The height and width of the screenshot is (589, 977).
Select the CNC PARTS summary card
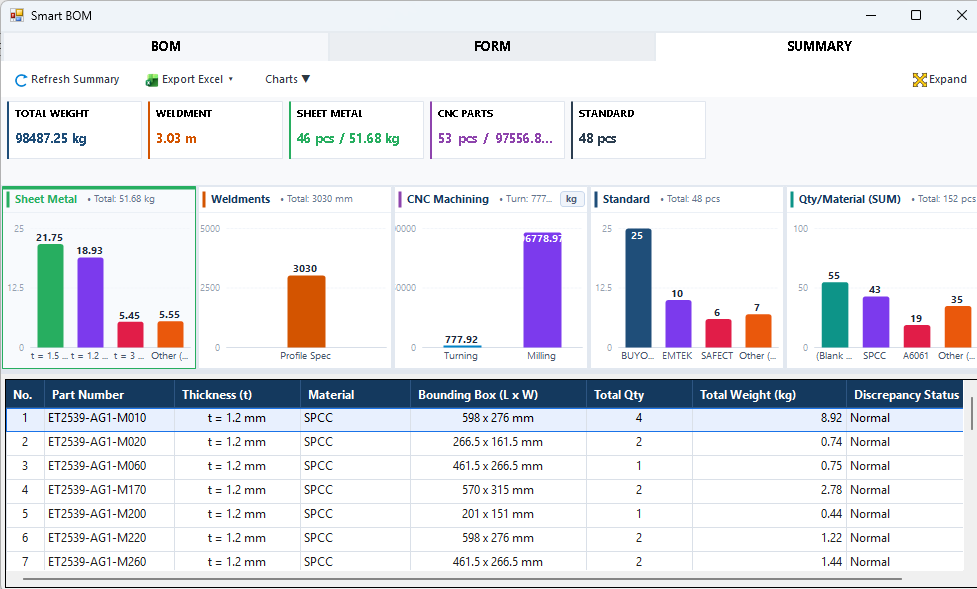tap(497, 130)
